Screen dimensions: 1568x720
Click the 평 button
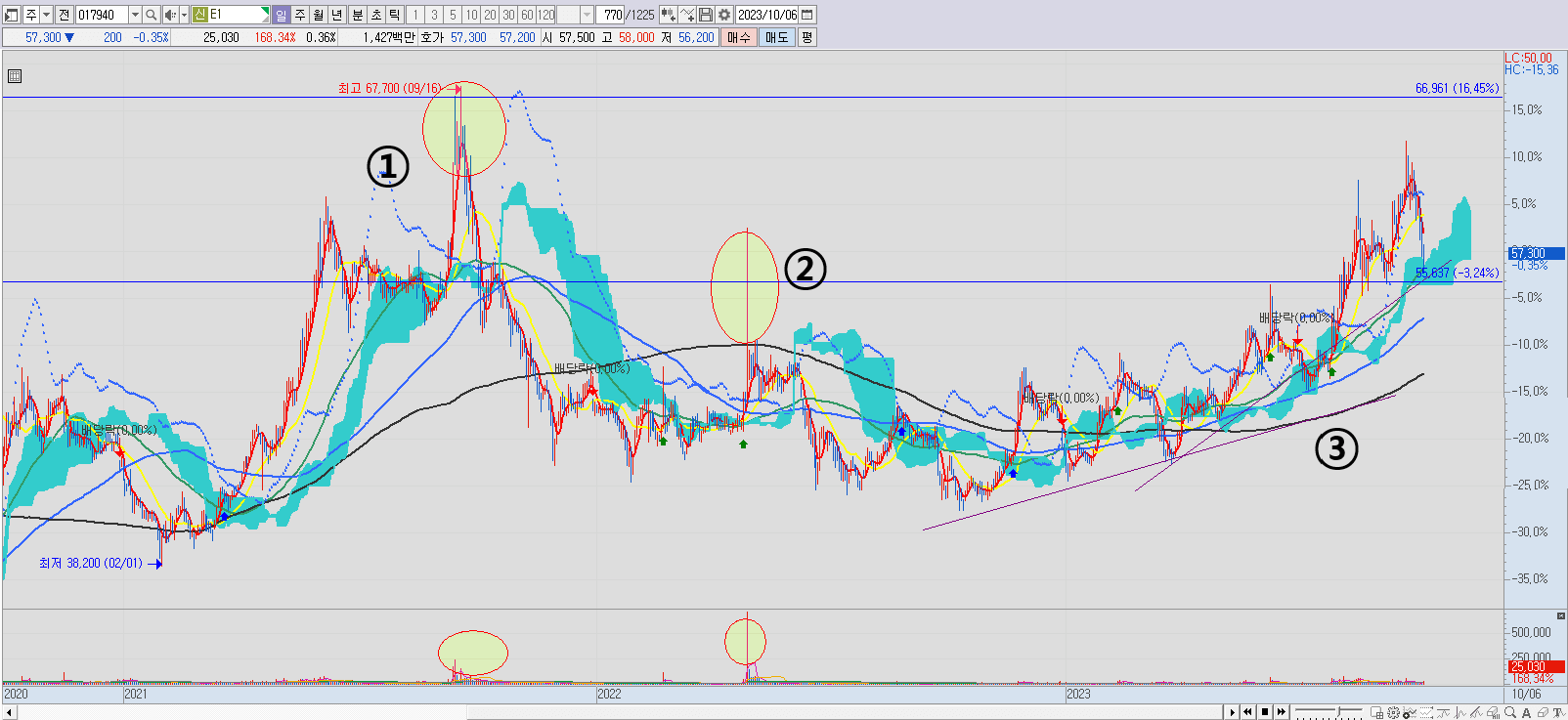click(x=806, y=37)
